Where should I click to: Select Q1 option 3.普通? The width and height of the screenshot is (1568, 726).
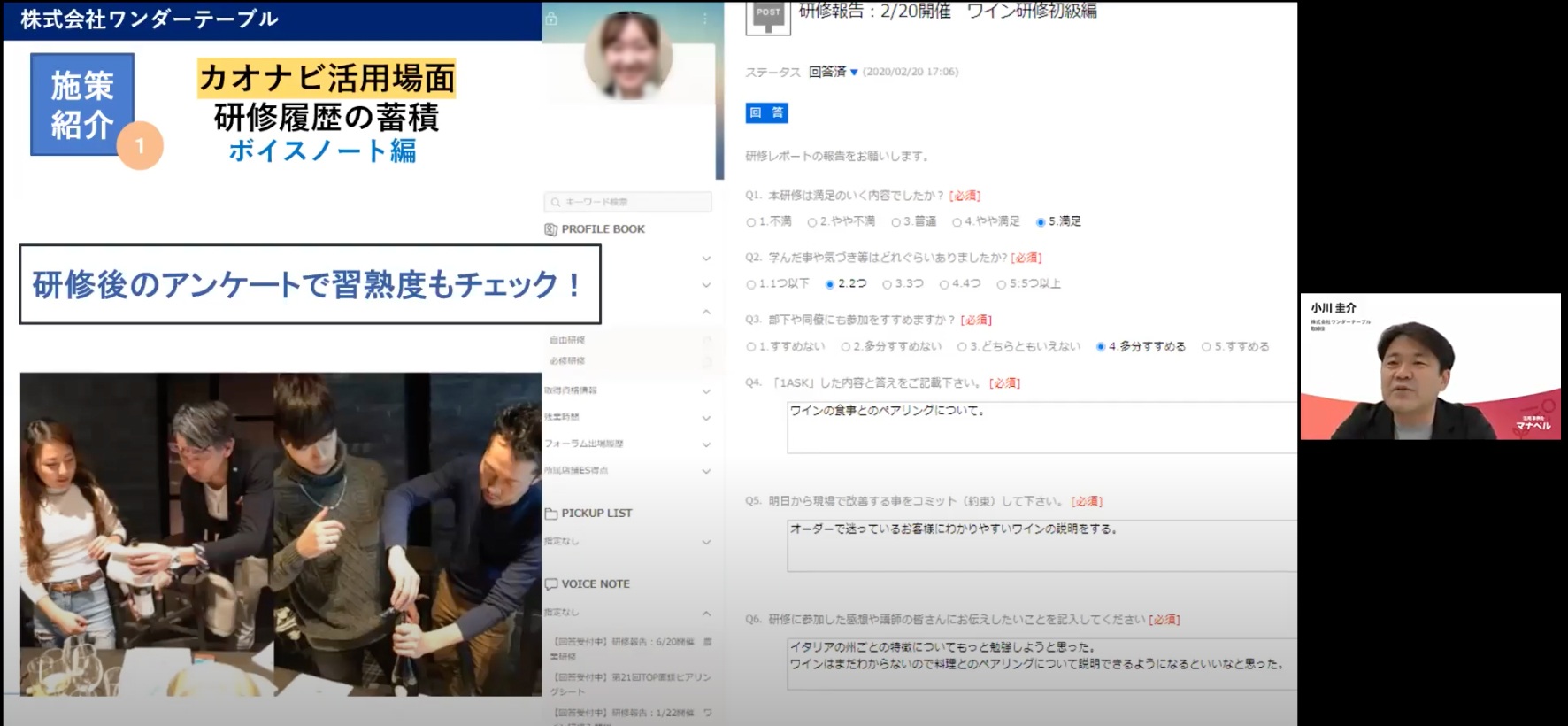tap(896, 222)
